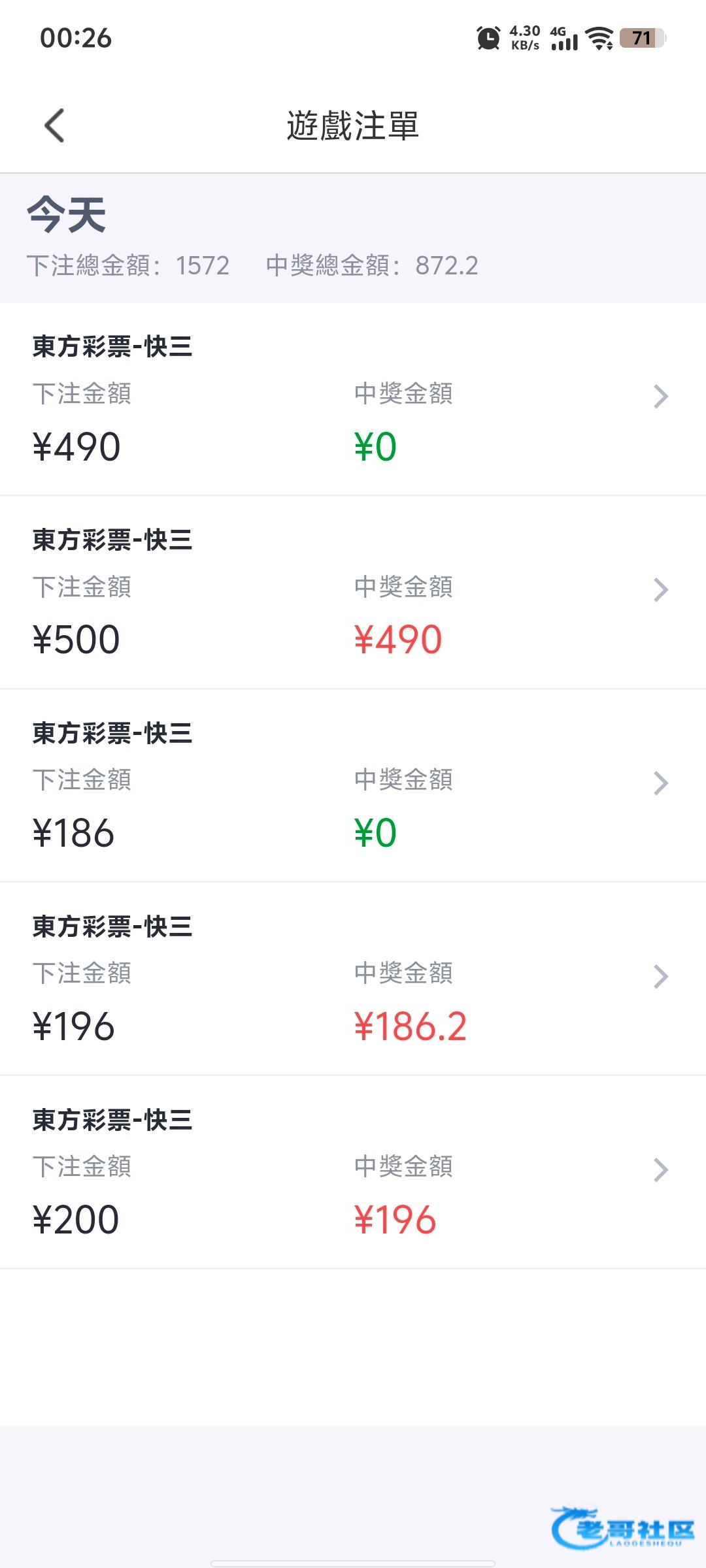Tap the 下注總金額 1572 total

pyautogui.click(x=128, y=266)
